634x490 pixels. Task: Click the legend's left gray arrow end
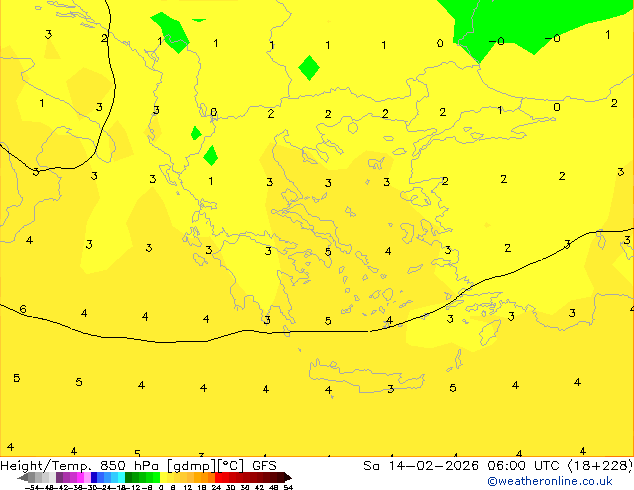[x=23, y=477]
